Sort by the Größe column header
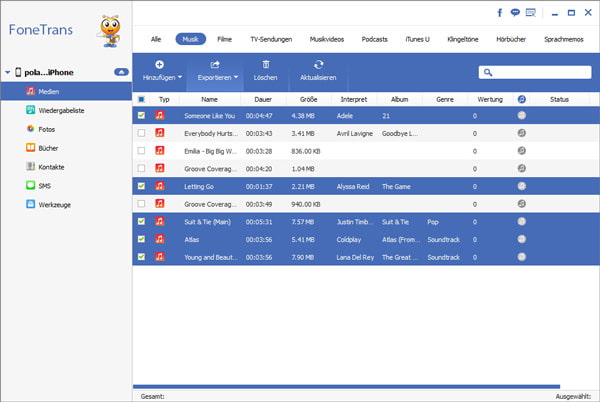Screen dimensions: 600x402 coord(308,99)
